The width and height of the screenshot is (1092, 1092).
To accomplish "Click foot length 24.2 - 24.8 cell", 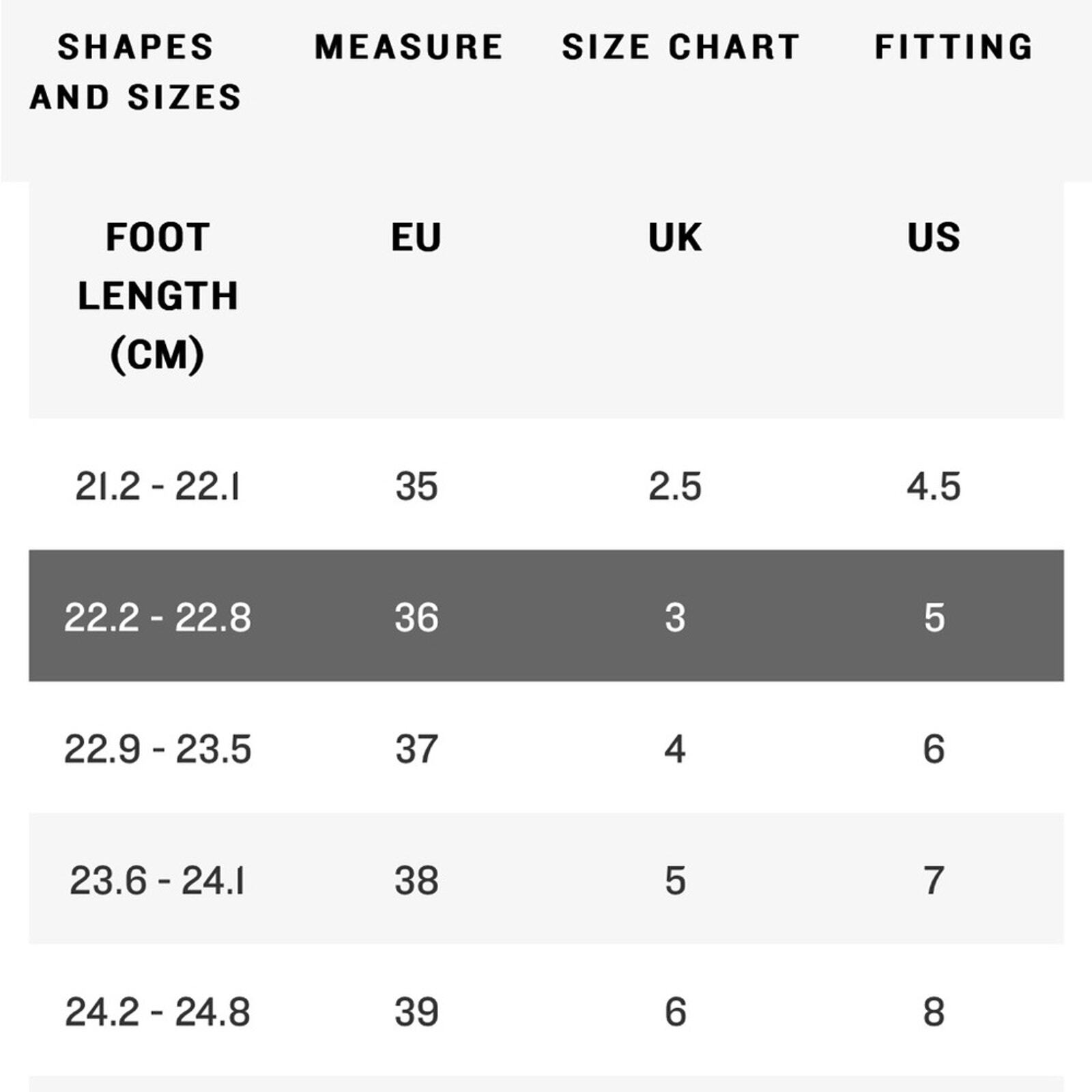I will tap(158, 1011).
